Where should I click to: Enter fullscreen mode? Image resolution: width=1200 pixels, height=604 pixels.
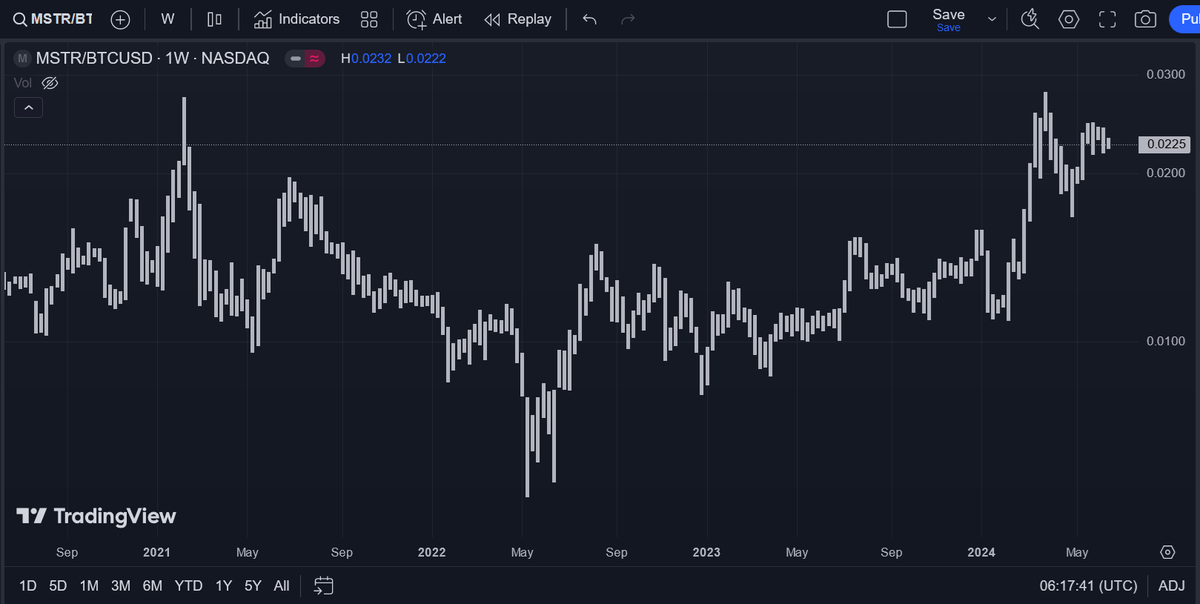click(x=1107, y=19)
